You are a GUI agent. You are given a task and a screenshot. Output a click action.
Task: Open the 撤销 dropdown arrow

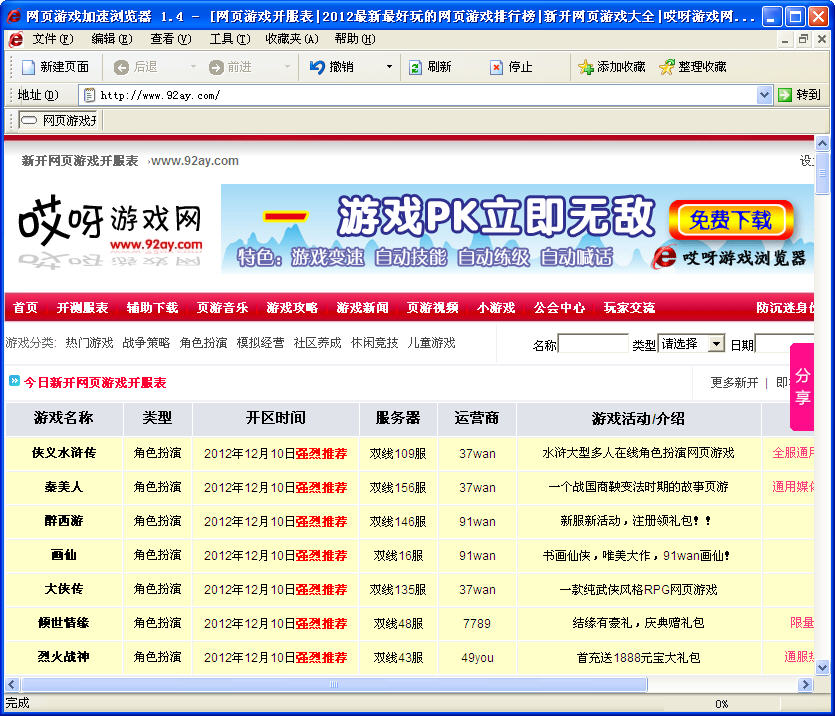pyautogui.click(x=389, y=67)
